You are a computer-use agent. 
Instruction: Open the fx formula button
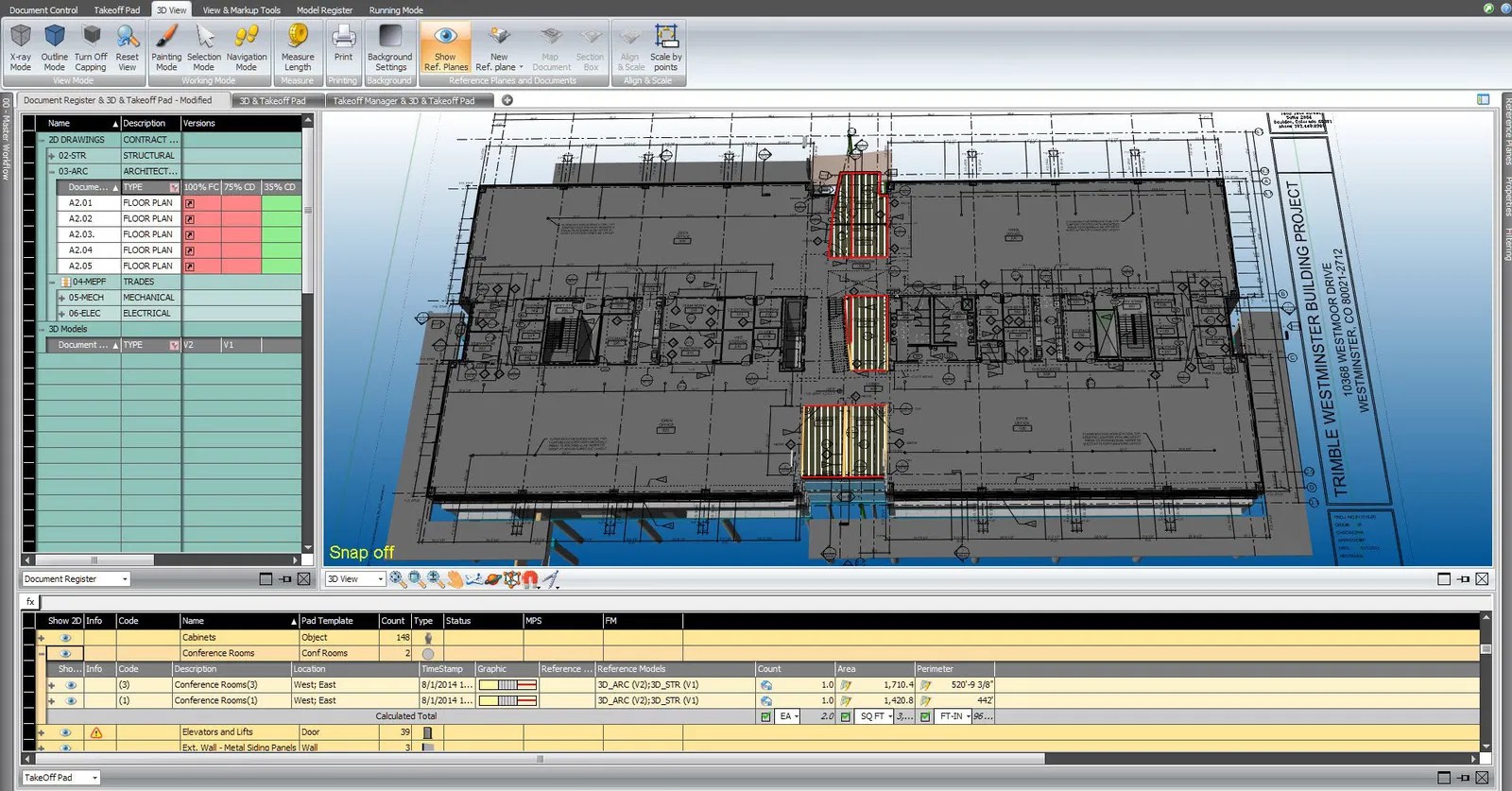point(30,601)
